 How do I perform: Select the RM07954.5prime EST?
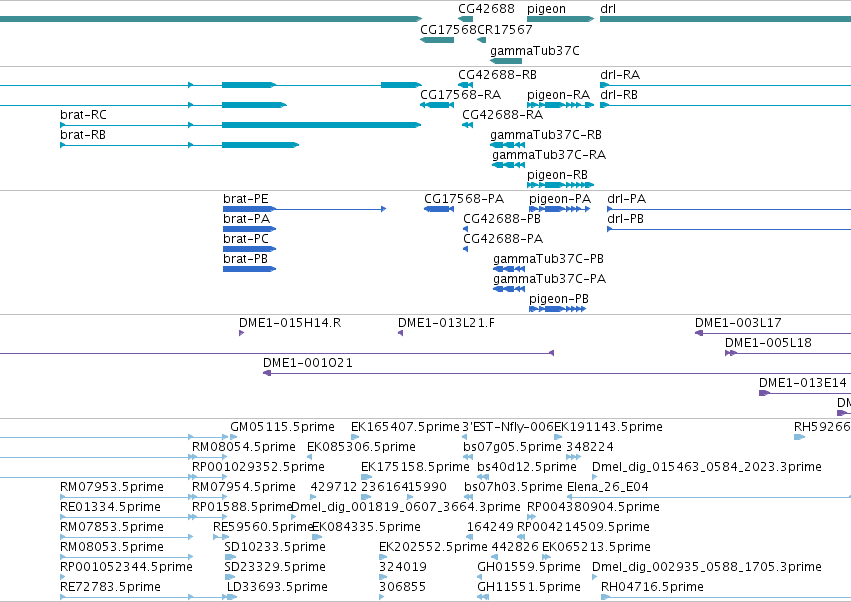coord(210,497)
